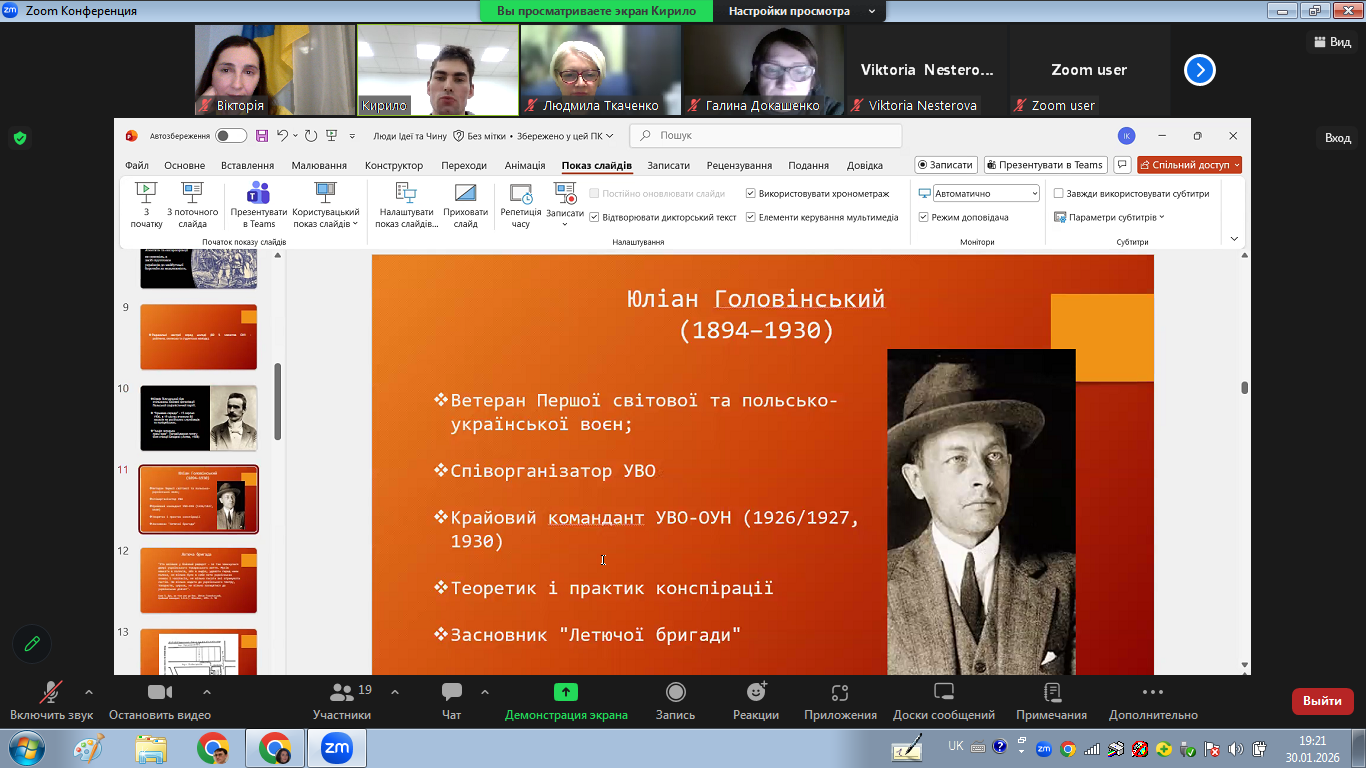Open the Participants list icon
Viewport: 1366px width, 768px height.
pyautogui.click(x=342, y=693)
